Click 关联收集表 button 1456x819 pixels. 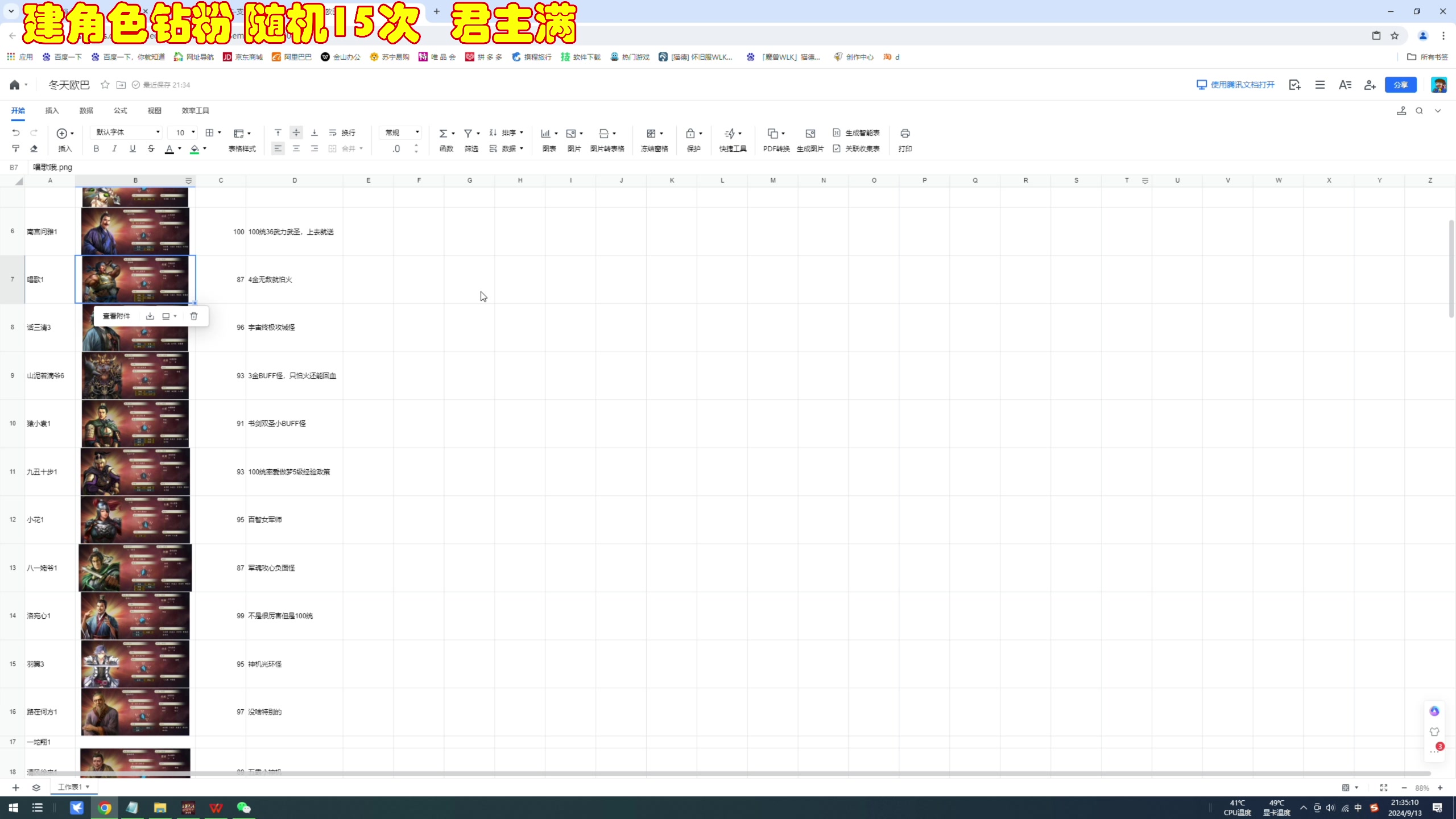856,148
